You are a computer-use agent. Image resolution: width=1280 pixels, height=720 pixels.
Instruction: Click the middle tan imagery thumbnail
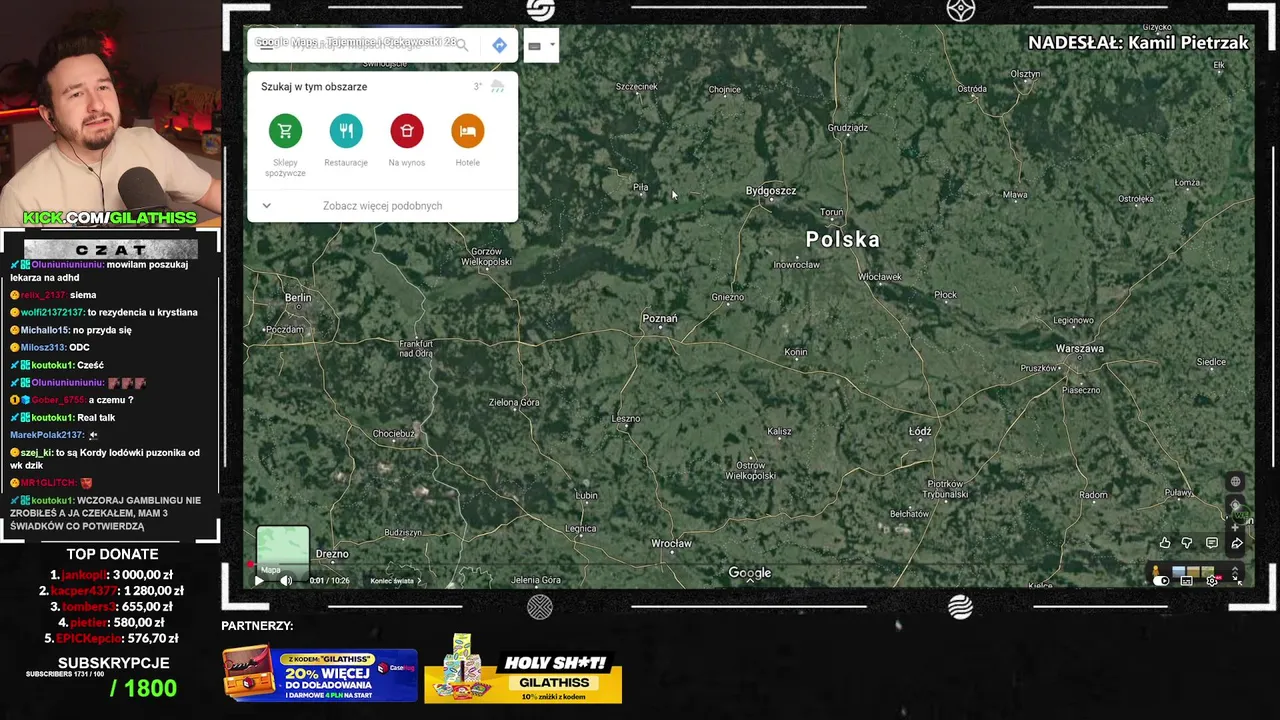(x=1193, y=571)
